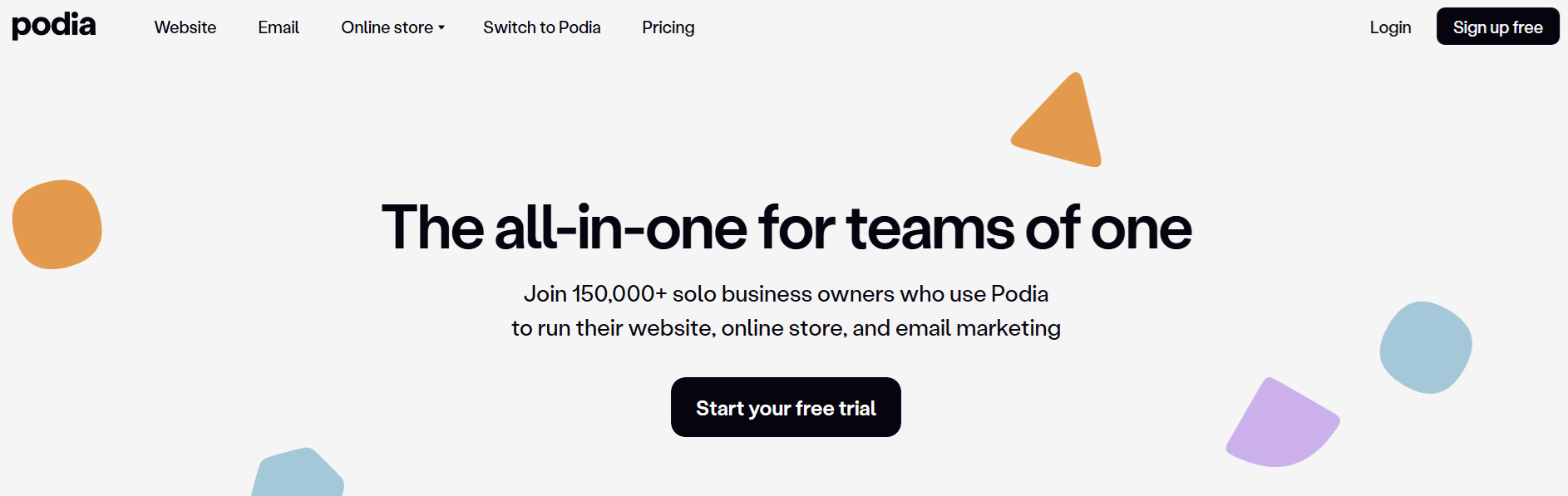Screen dimensions: 1568x496
Task: Open the Login link
Action: 1390,27
